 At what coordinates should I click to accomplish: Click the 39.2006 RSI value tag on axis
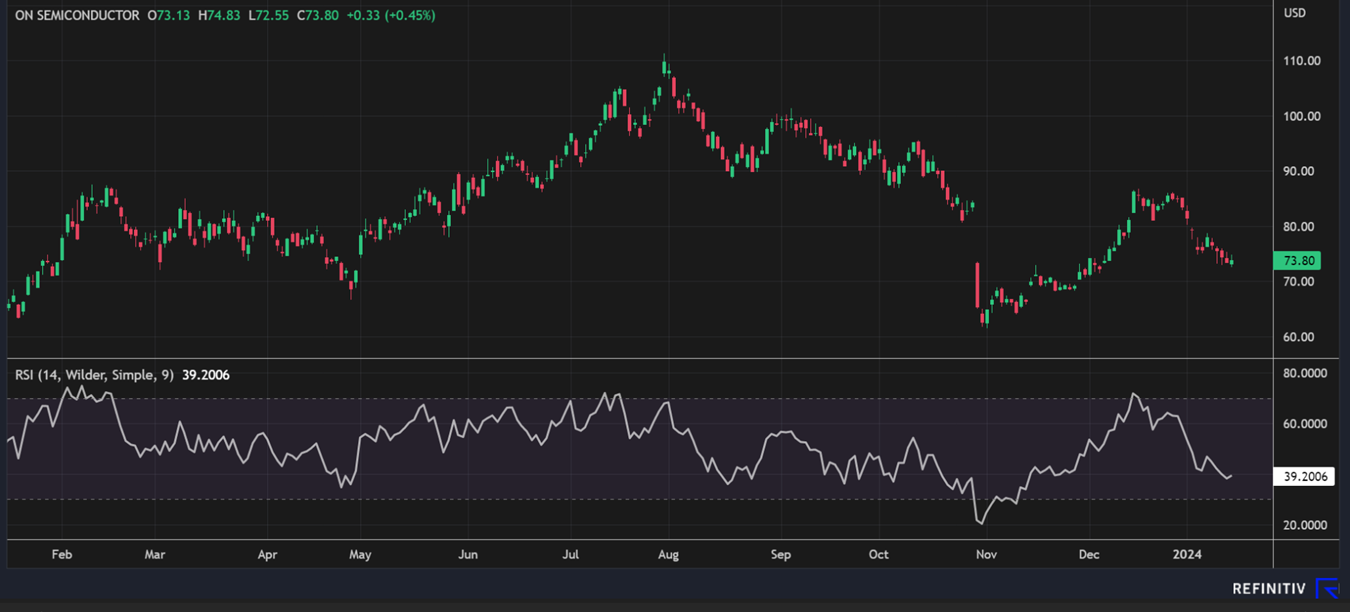pos(1305,477)
